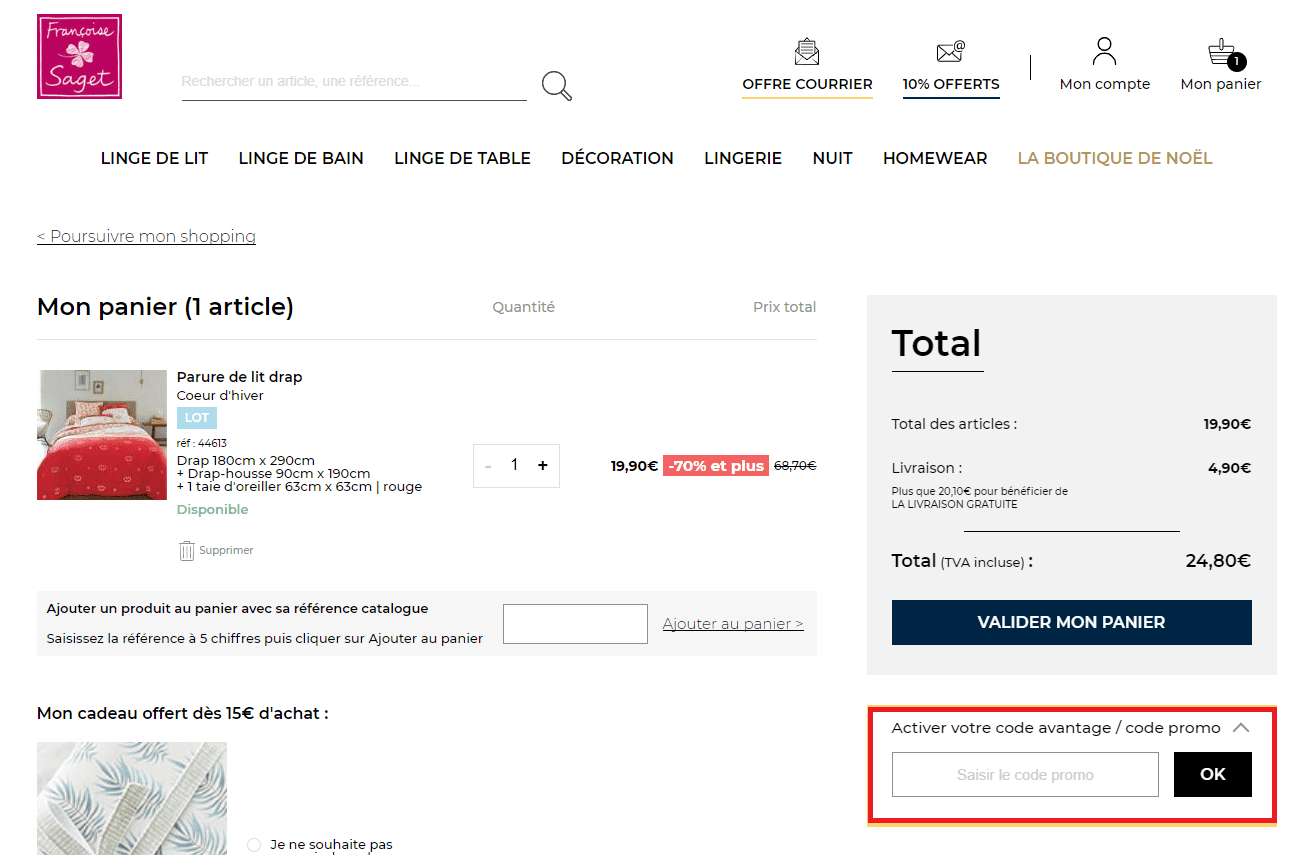Image resolution: width=1305 pixels, height=855 pixels.
Task: Click the Supprimer trash icon
Action: coord(187,550)
